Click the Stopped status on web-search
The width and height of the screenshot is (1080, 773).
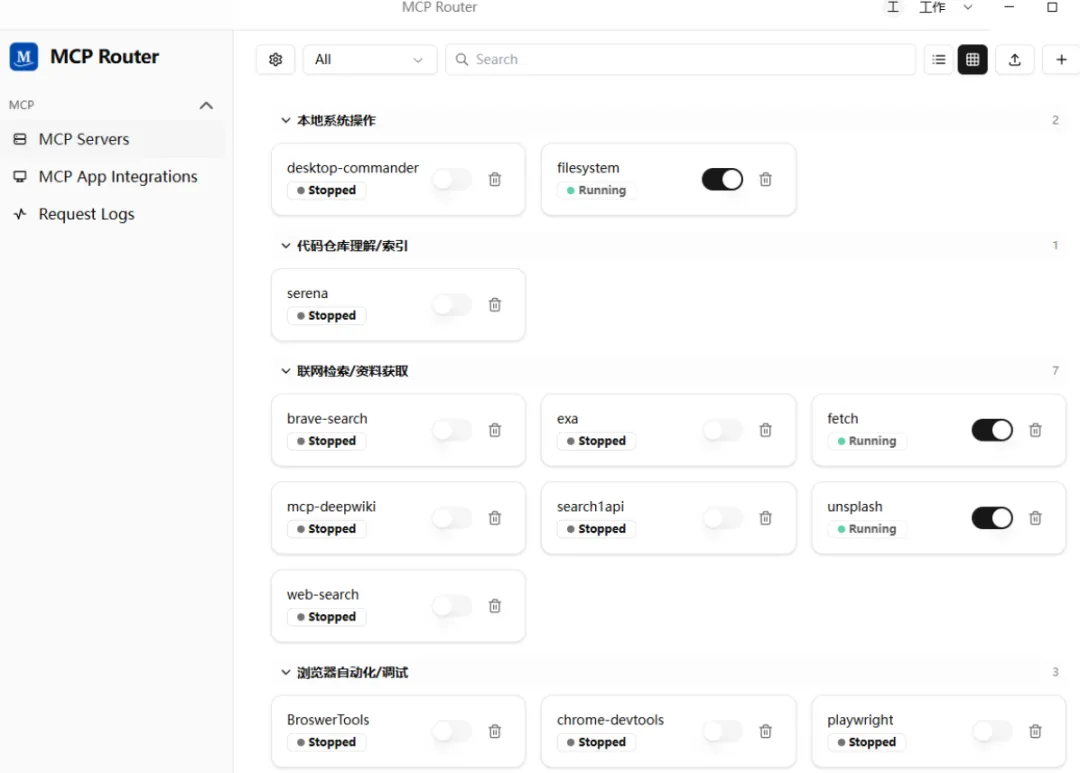click(x=326, y=617)
